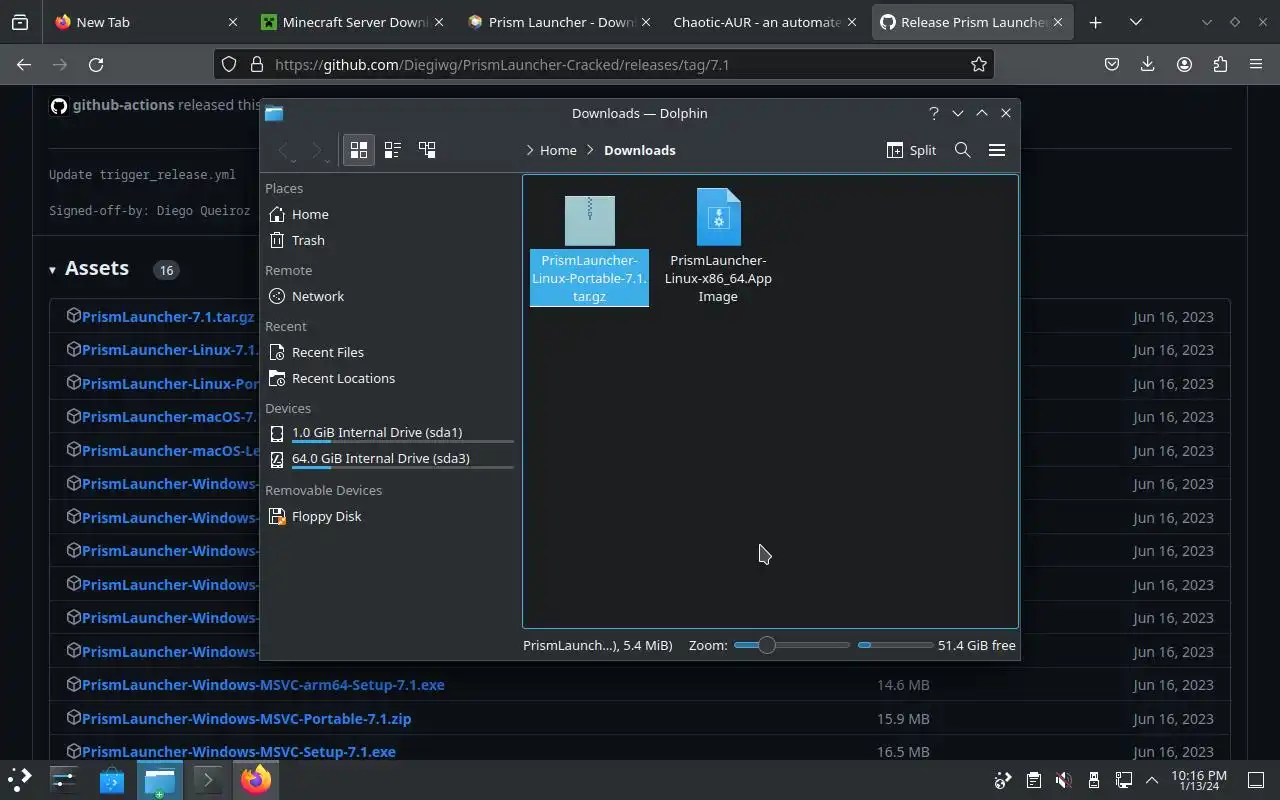Bookmark page with star icon

click(x=979, y=64)
